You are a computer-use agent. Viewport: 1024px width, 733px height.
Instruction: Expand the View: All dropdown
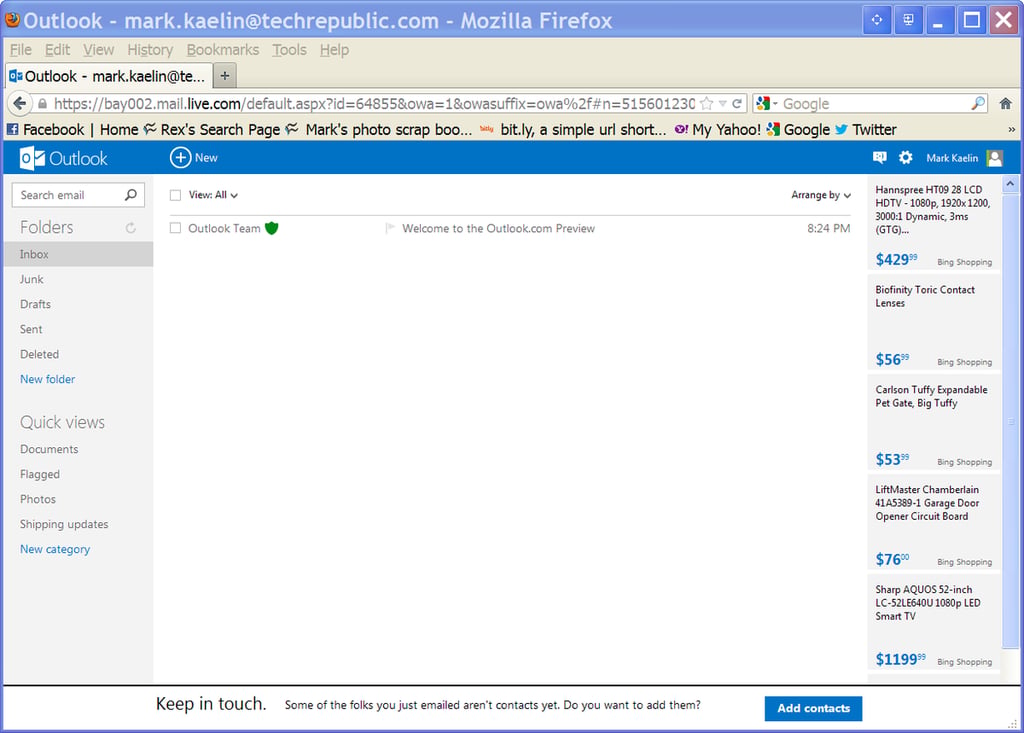tap(214, 195)
